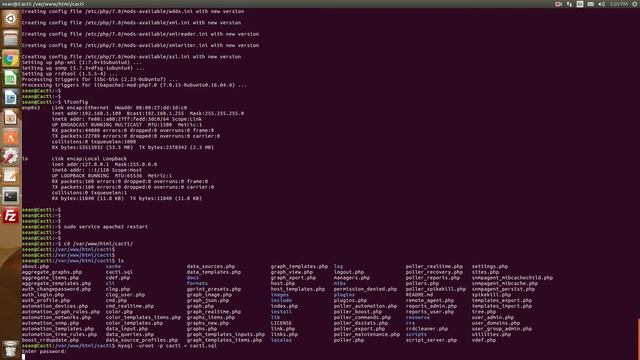Image resolution: width=640 pixels, height=360 pixels.
Task: Open the session gear menu in top panel
Action: pos(635,4)
